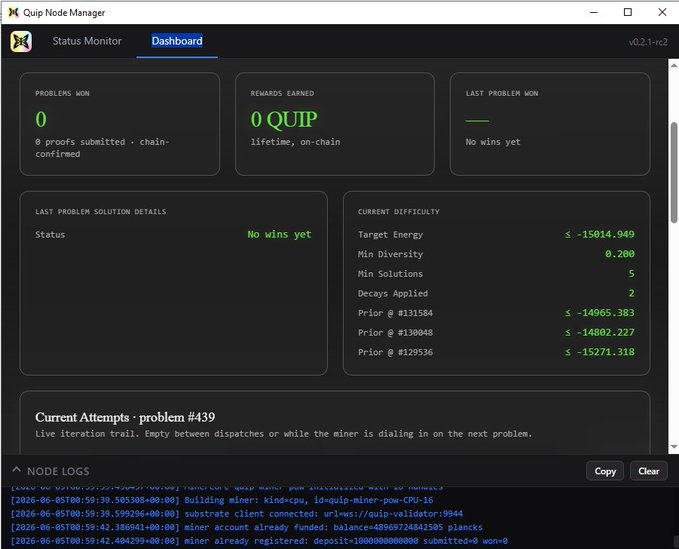679x549 pixels.
Task: Copy the node logs
Action: (605, 471)
